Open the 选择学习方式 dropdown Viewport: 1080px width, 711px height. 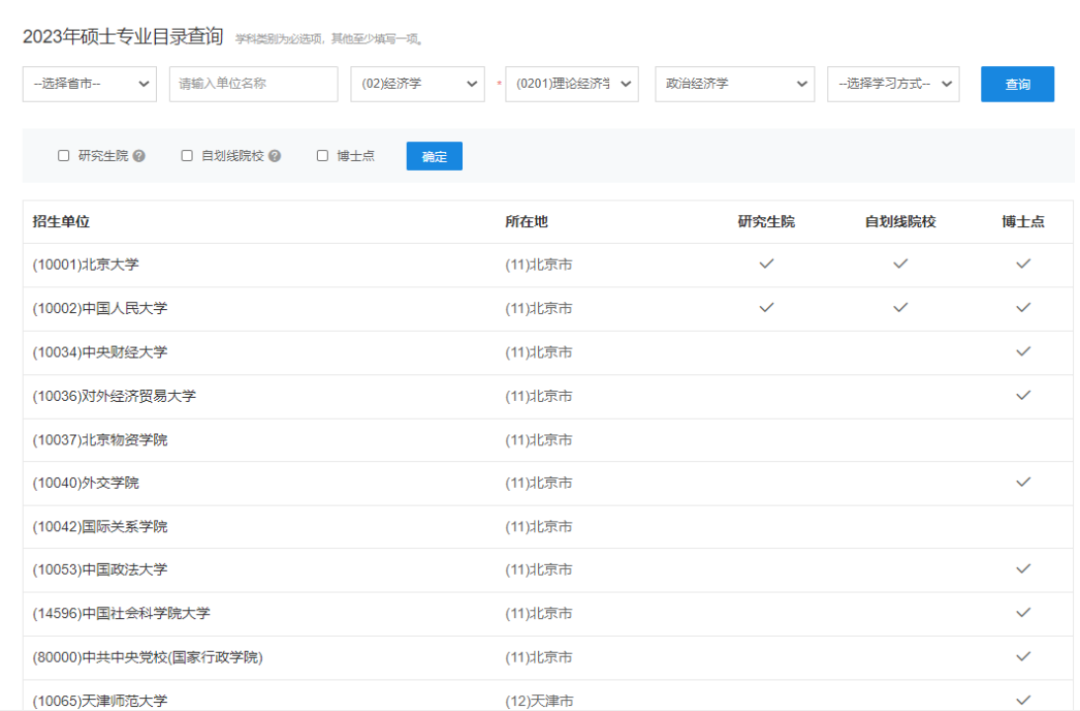point(893,84)
